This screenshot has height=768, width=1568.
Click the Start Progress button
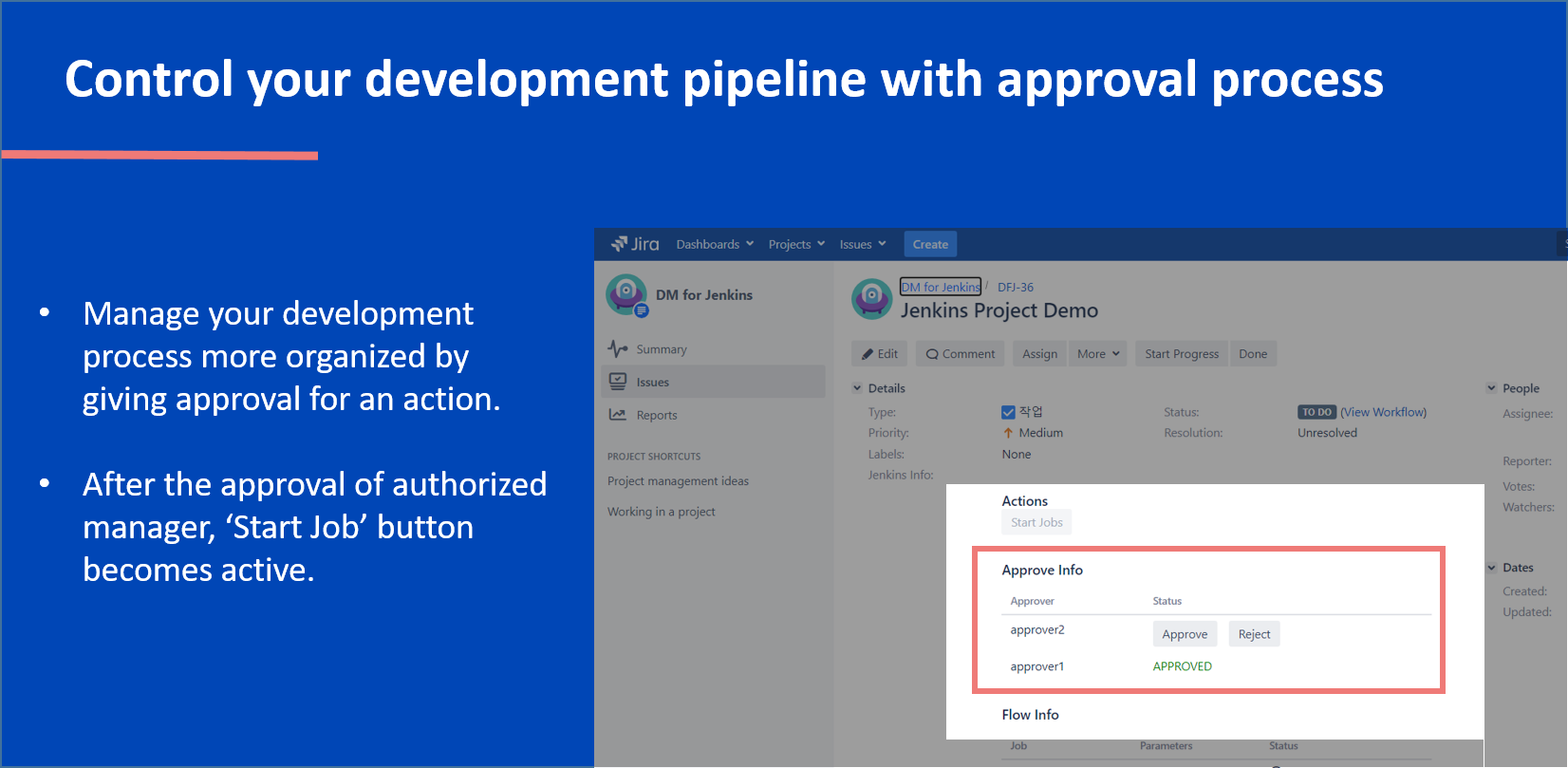[x=1182, y=354]
